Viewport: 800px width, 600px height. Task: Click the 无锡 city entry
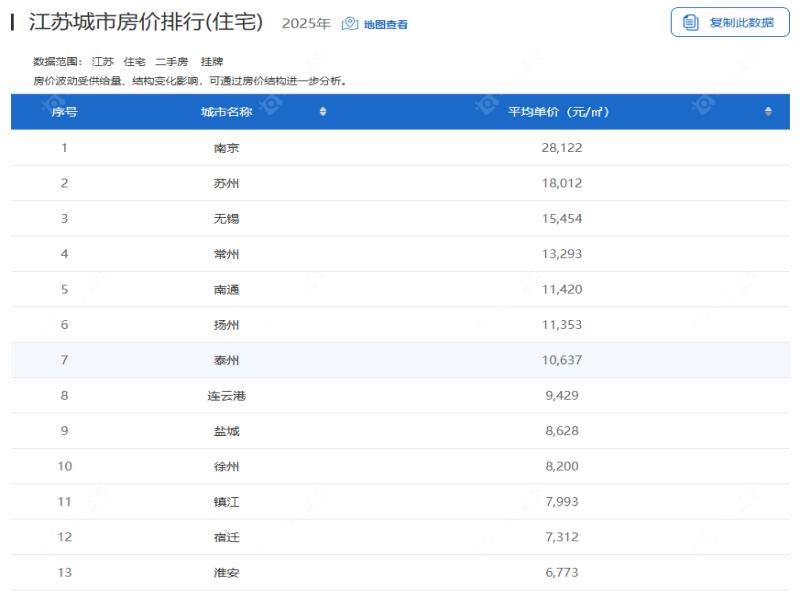226,219
